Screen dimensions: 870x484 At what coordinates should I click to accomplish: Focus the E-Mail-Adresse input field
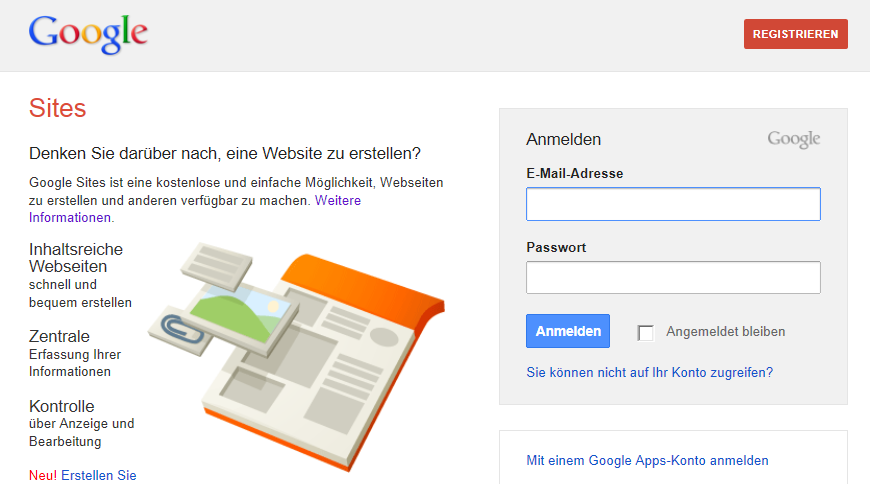pos(673,204)
